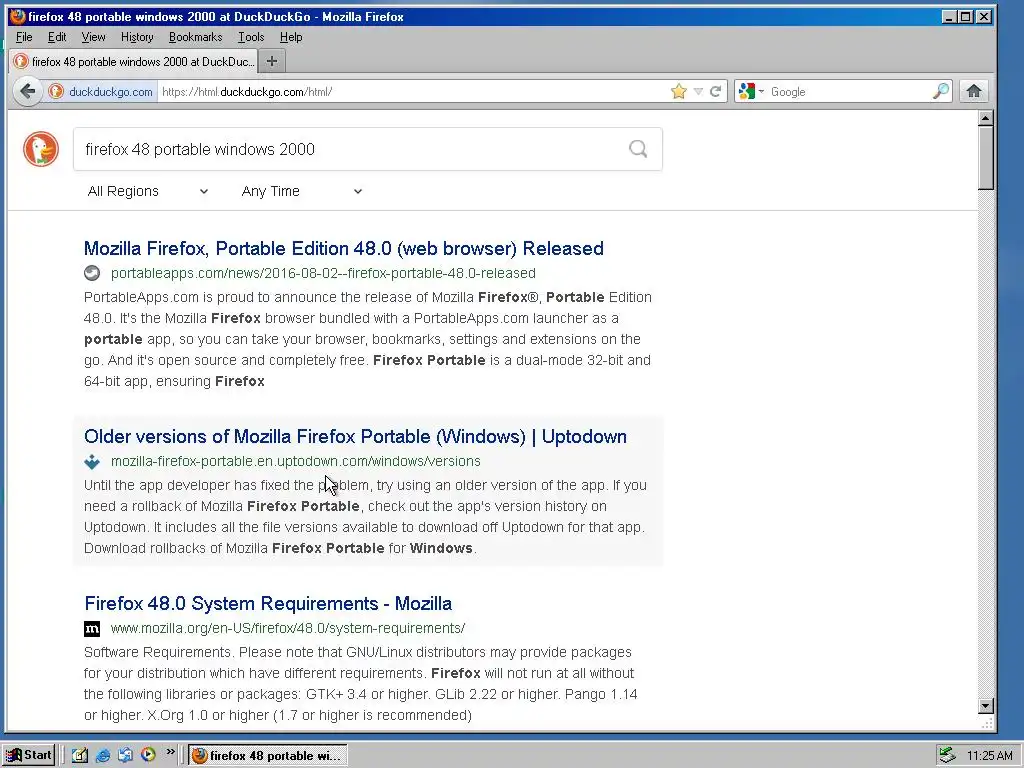
Task: Open the File menu
Action: coord(24,37)
